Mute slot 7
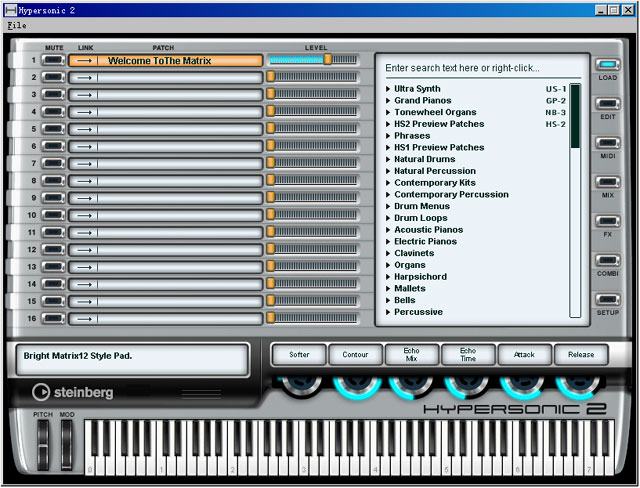The image size is (640, 488). 53,164
